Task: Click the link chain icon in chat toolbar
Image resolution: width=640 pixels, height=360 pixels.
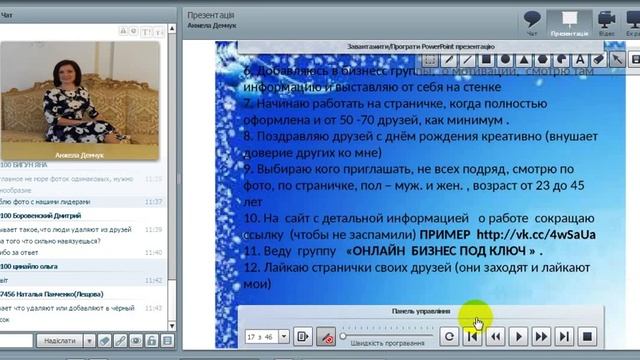Action: (x=120, y=340)
